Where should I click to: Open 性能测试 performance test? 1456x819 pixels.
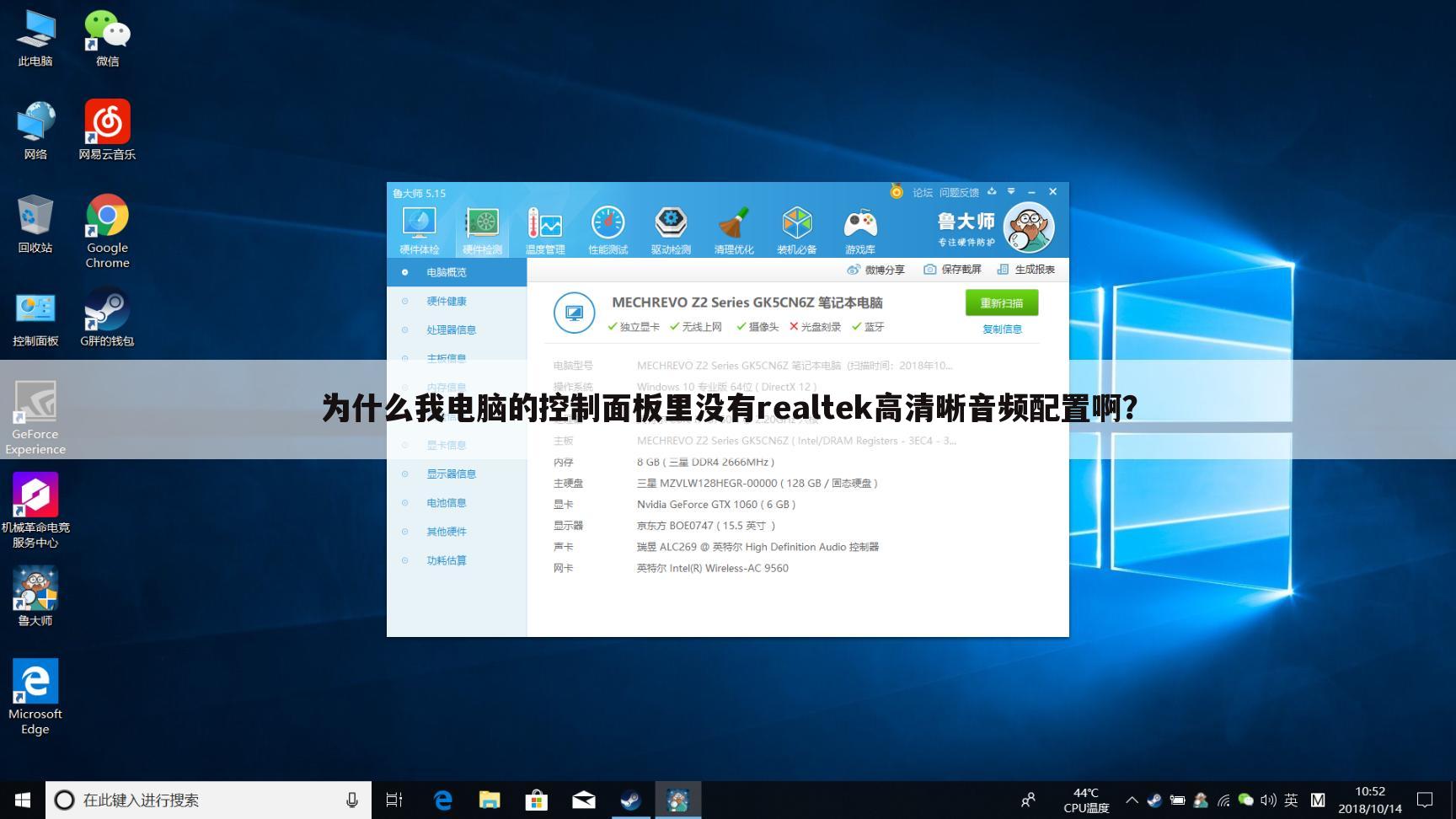point(608,230)
